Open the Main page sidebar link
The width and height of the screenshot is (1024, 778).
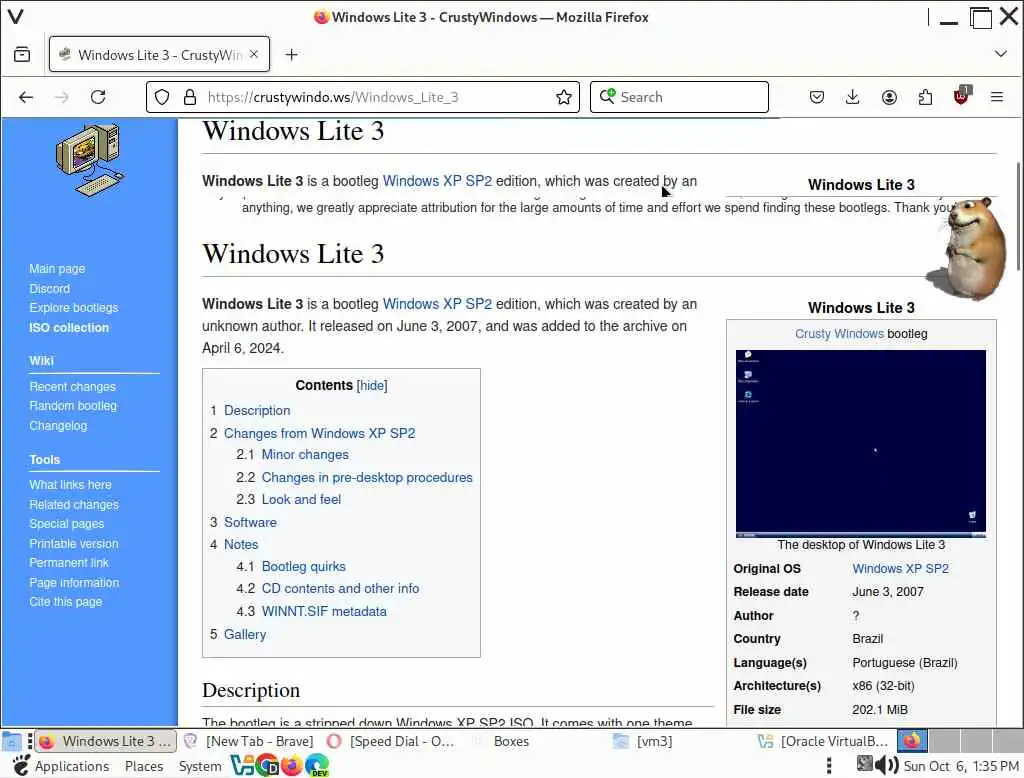(x=57, y=268)
